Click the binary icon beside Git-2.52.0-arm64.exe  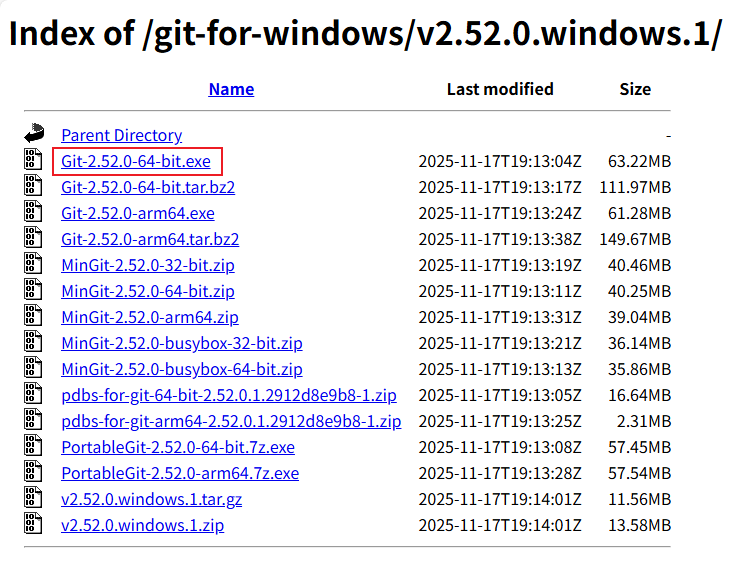point(35,212)
